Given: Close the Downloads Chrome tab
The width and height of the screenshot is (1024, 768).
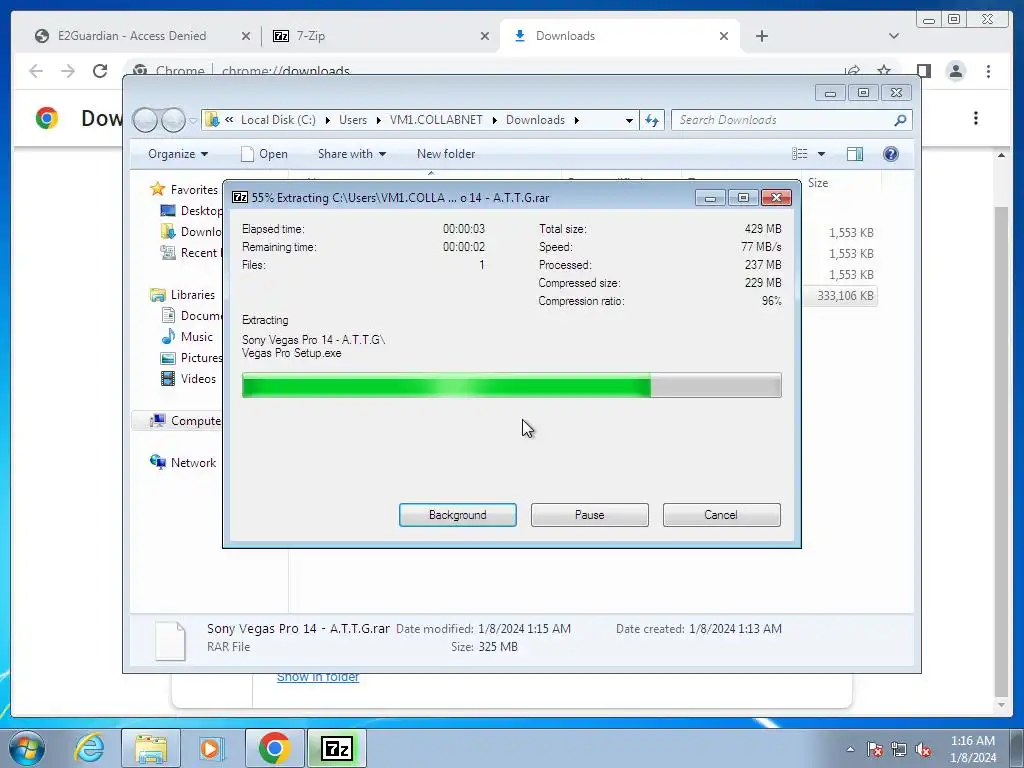Looking at the screenshot, I should [724, 36].
